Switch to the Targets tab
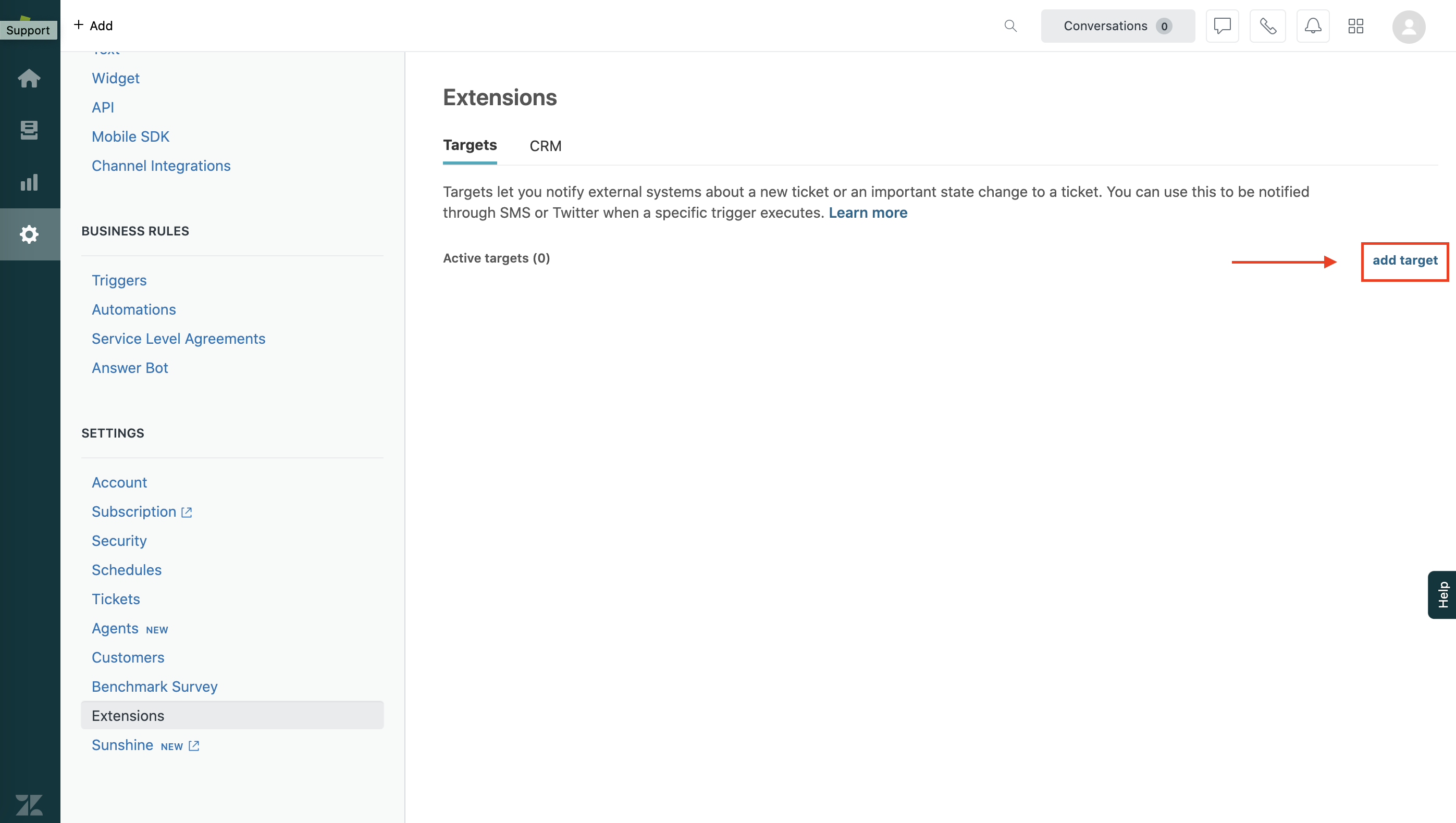 click(x=470, y=145)
